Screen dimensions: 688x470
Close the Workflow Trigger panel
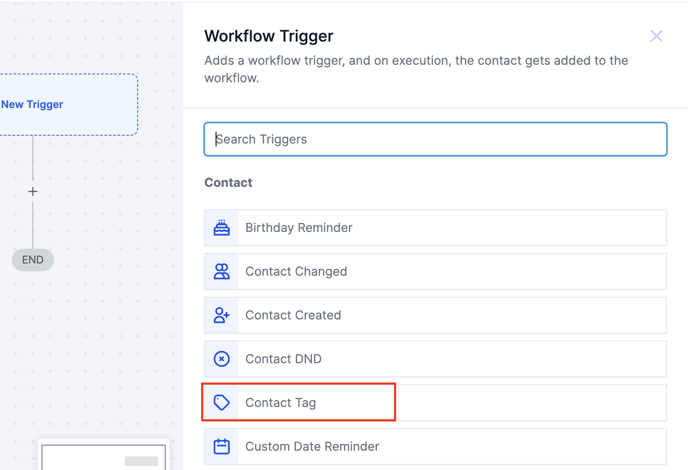pyautogui.click(x=656, y=36)
